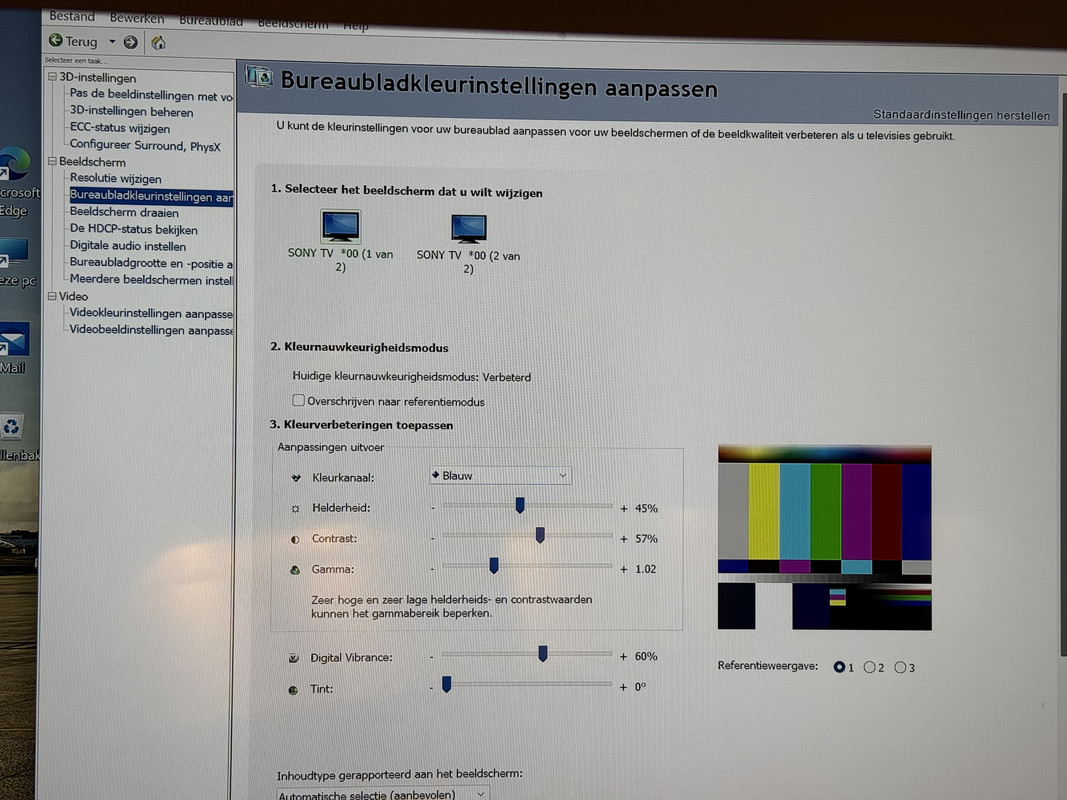This screenshot has width=1067, height=800.
Task: Open Videobeeldinstellingen aanpassen page
Action: (x=151, y=330)
